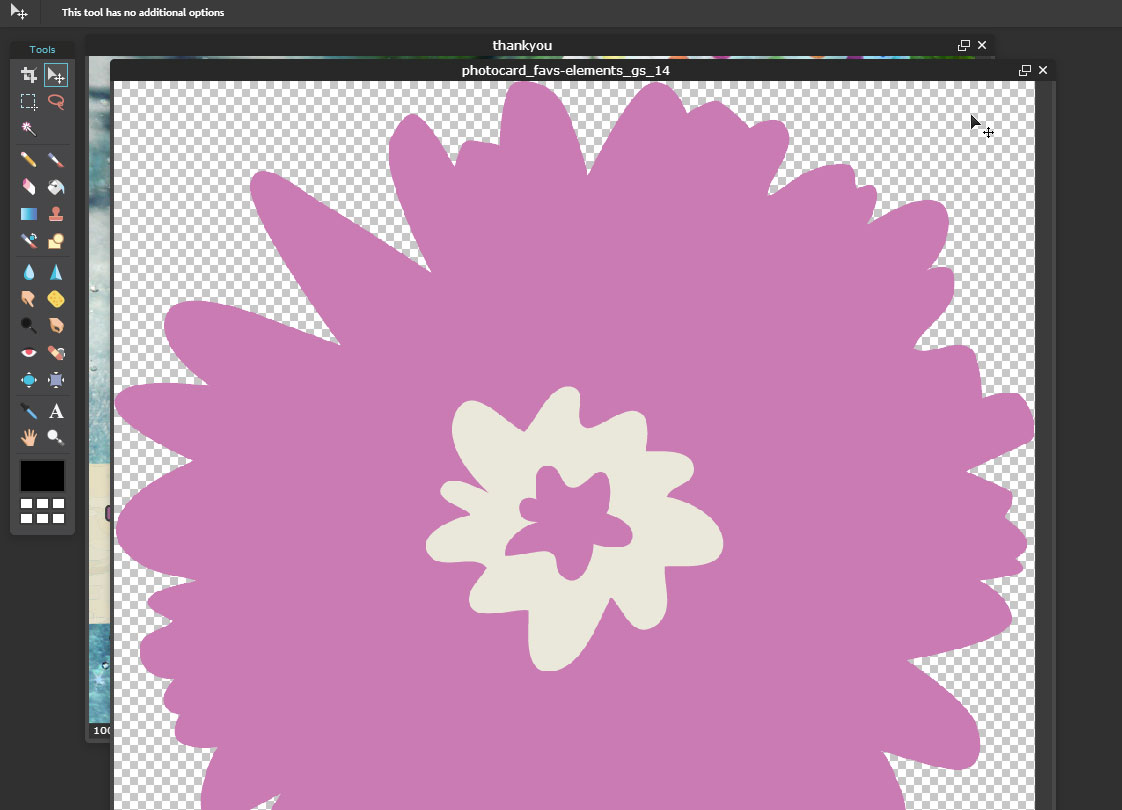Click the photocard_favs-elements_gs_14 title bar

565,71
